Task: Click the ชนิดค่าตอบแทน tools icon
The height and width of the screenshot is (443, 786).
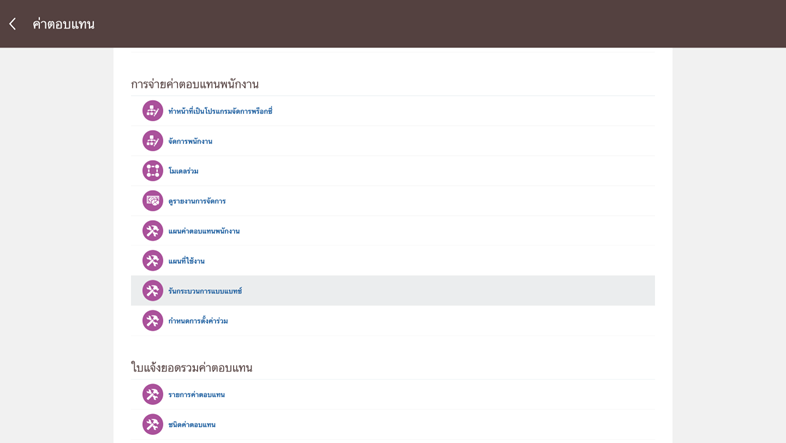Action: point(152,425)
